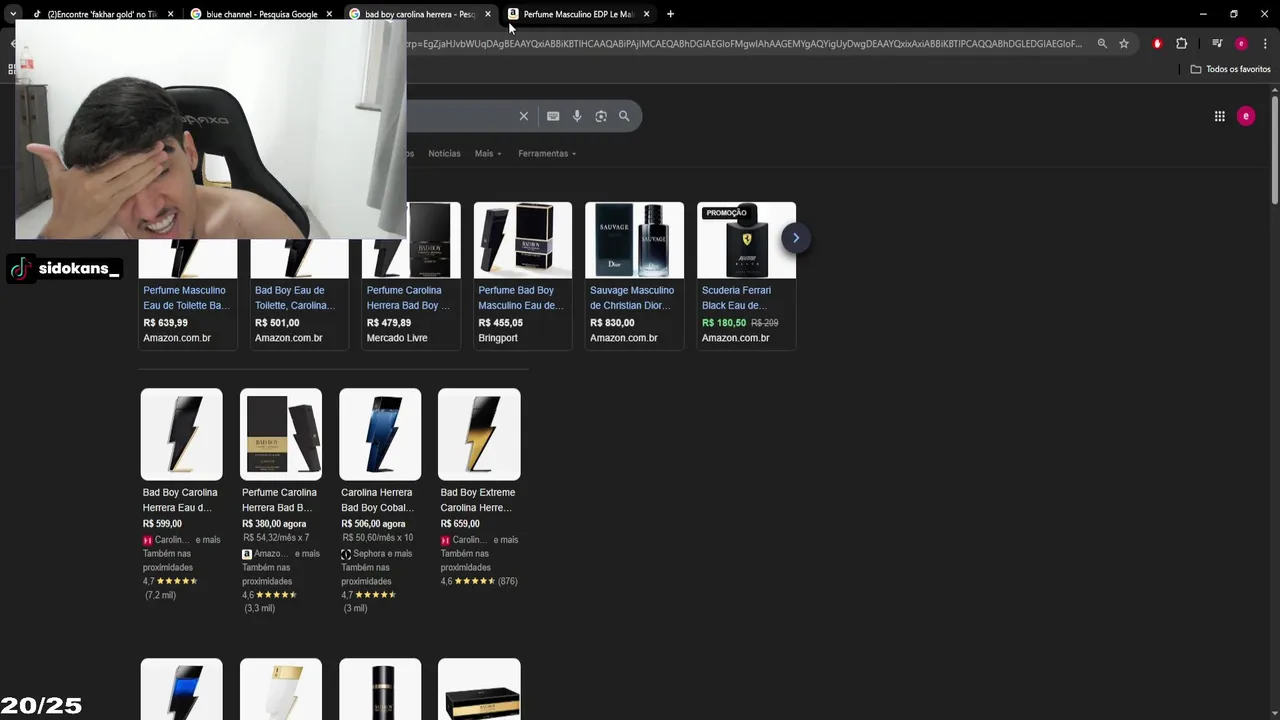Switch to 'blue channel' Google tab
The width and height of the screenshot is (1280, 720).
pos(262,14)
